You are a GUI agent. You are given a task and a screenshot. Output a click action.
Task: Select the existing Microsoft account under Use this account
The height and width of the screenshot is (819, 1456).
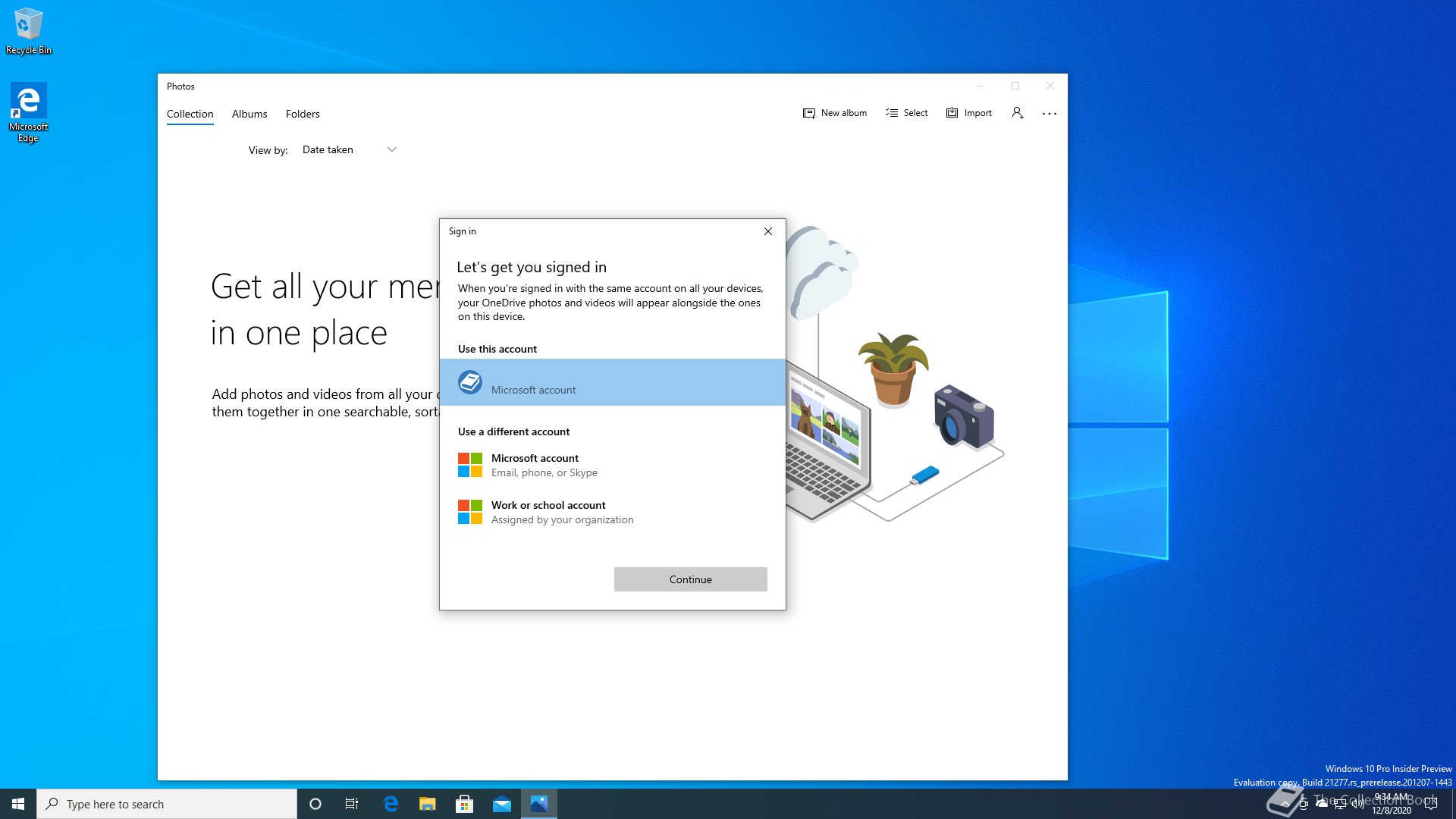tap(613, 382)
